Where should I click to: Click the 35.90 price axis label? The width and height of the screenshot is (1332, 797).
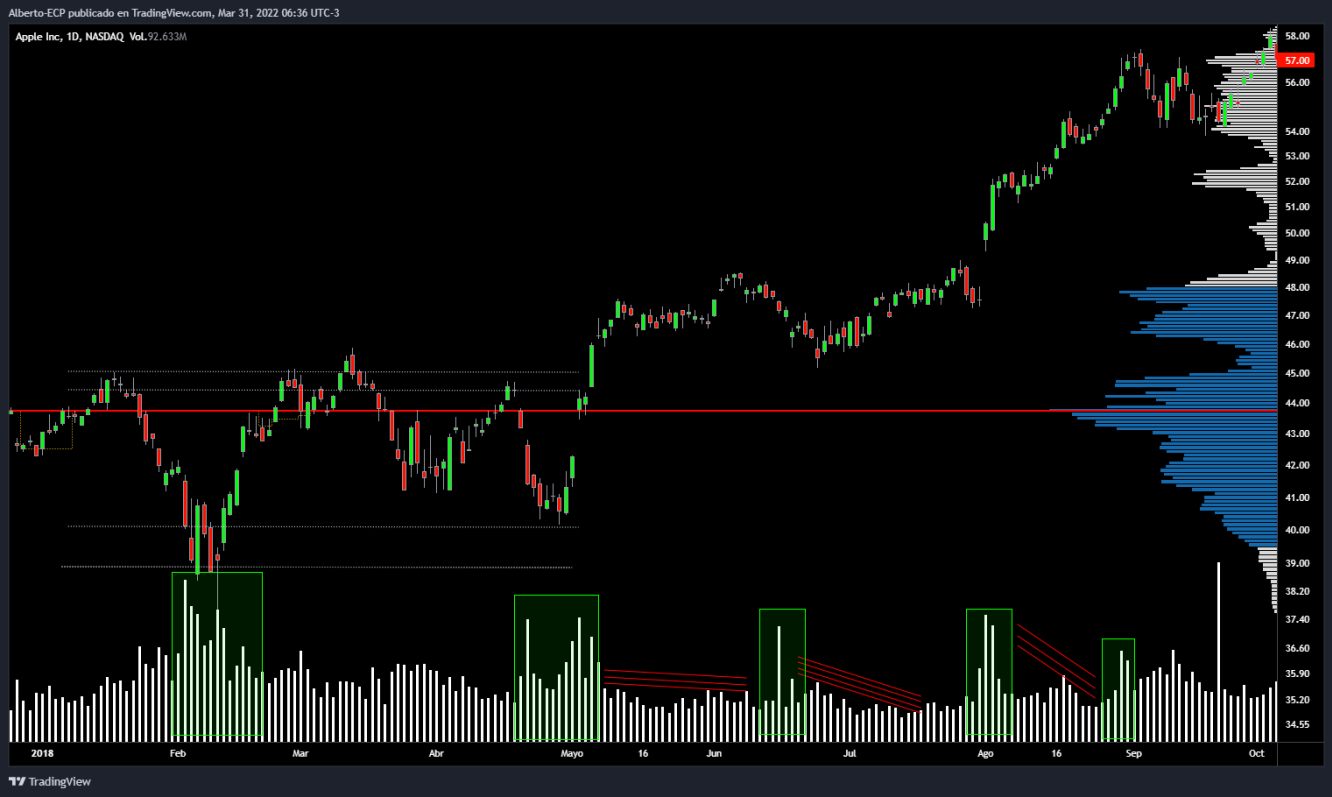1297,674
